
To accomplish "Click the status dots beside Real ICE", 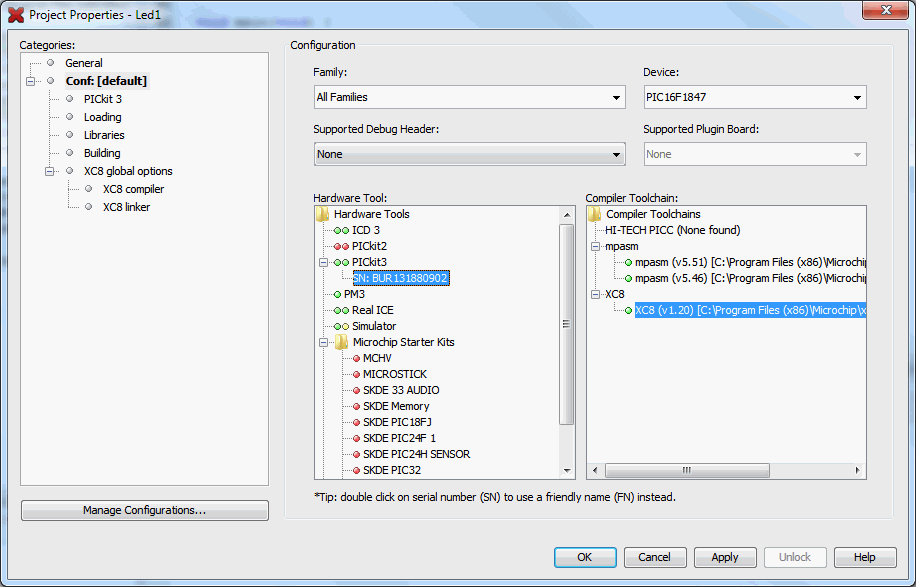I will tap(341, 311).
